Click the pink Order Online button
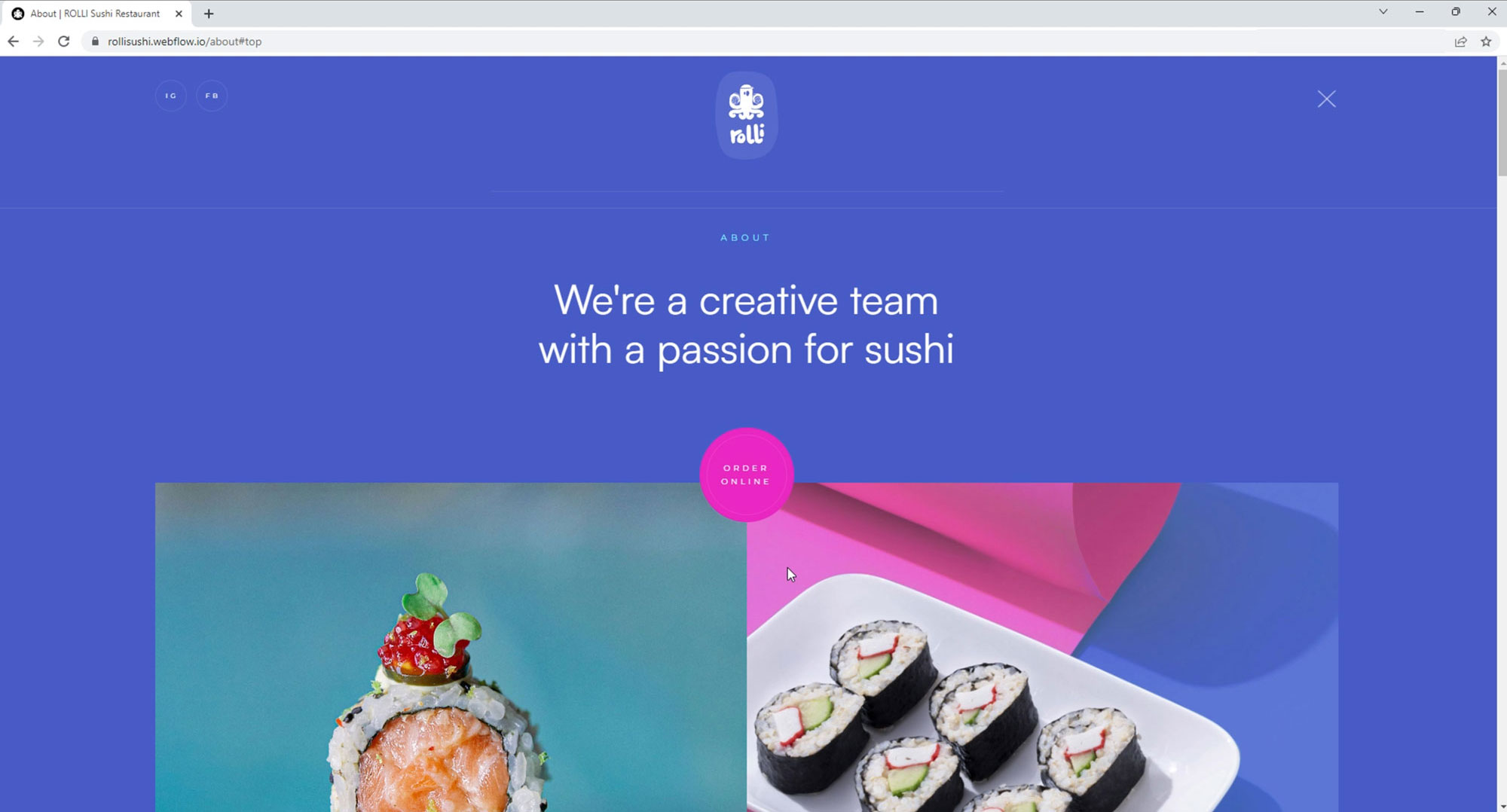 point(746,475)
